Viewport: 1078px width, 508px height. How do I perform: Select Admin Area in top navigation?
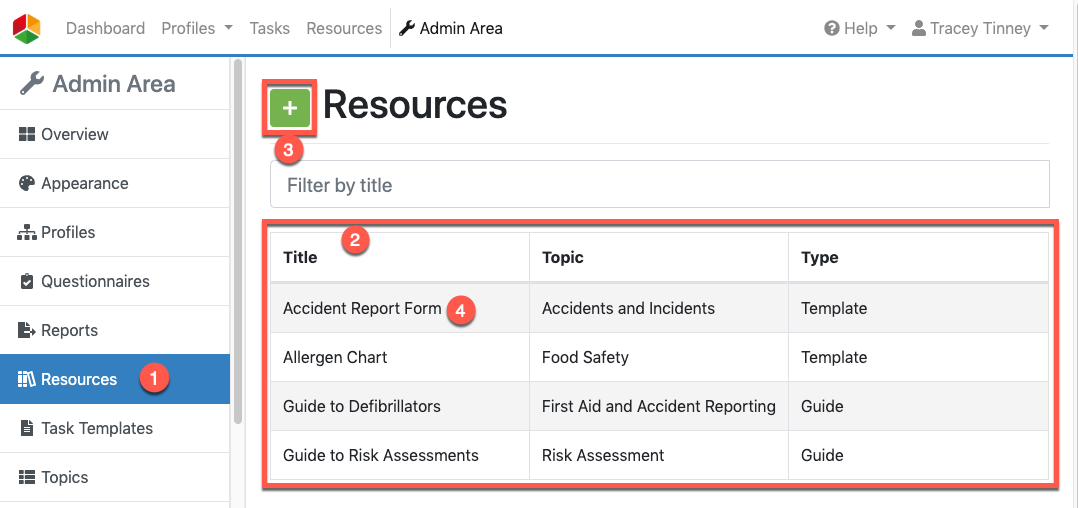point(451,28)
